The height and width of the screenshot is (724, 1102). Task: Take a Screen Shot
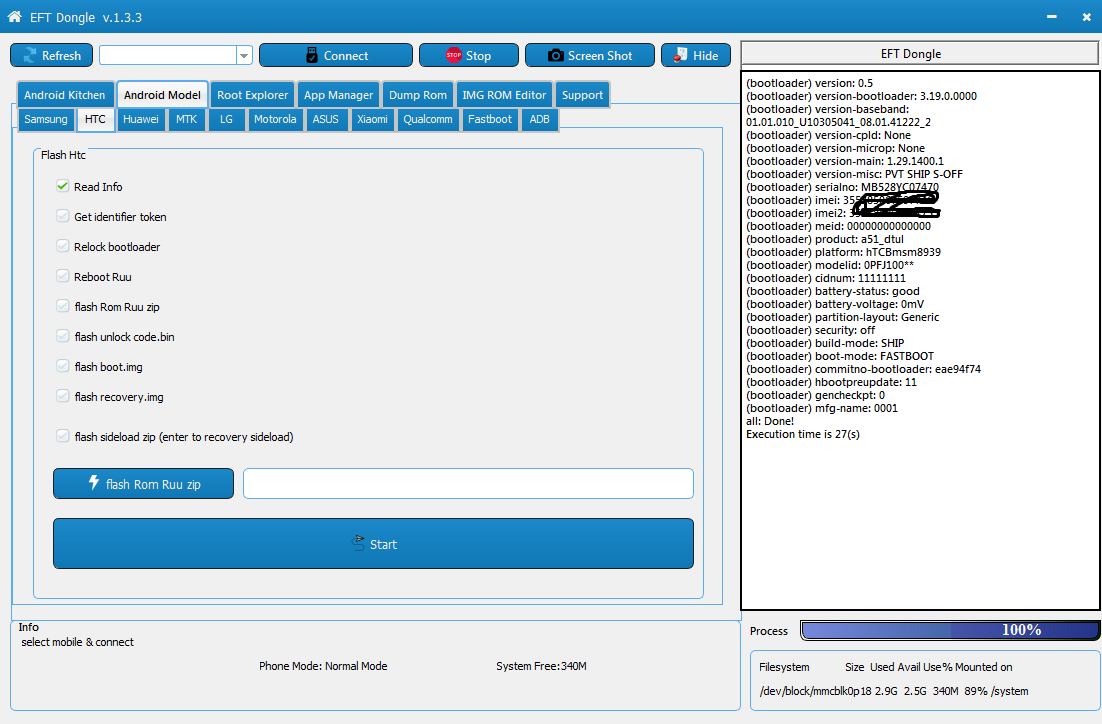pos(590,56)
